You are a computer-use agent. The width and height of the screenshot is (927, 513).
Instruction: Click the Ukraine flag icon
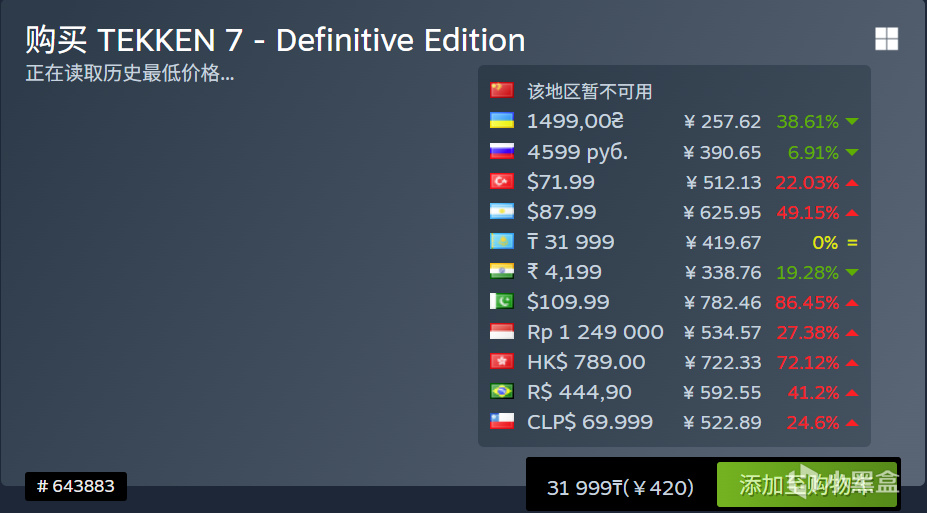501,121
